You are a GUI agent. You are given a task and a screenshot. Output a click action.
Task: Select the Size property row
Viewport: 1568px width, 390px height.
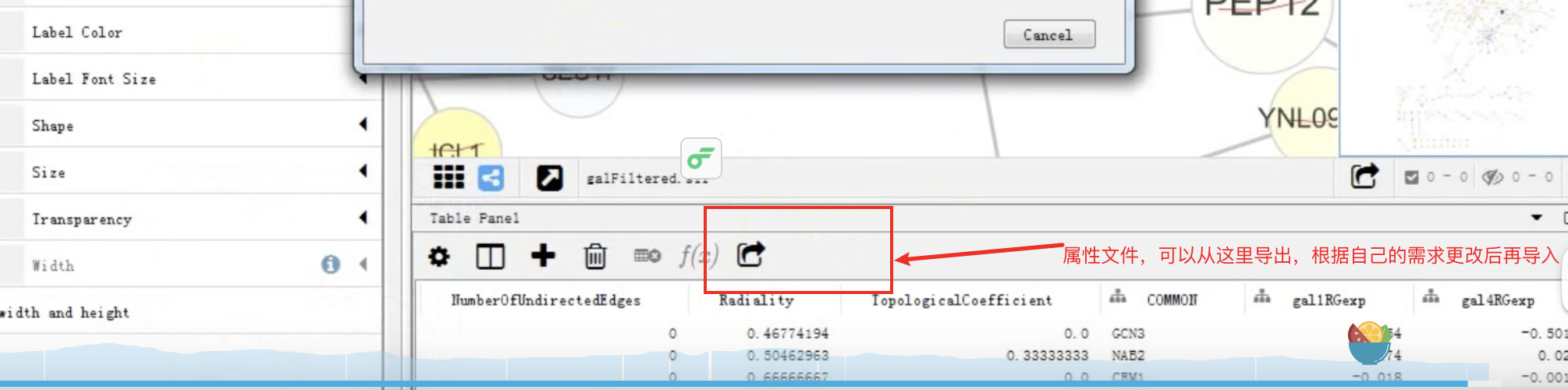pos(191,172)
